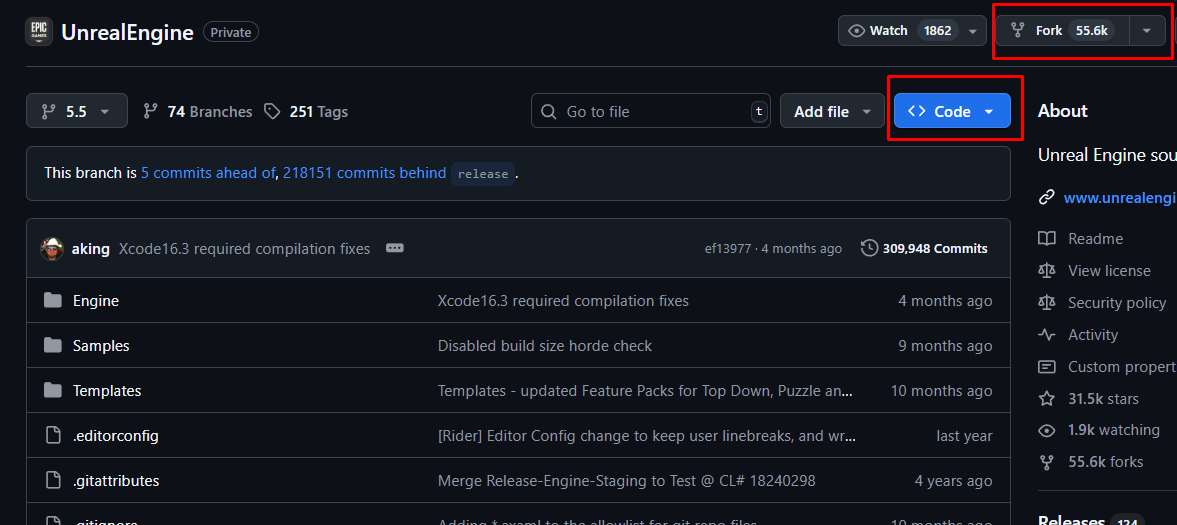
Task: Open Merge Release-Engine-Staging to Test commit
Action: [x=626, y=481]
